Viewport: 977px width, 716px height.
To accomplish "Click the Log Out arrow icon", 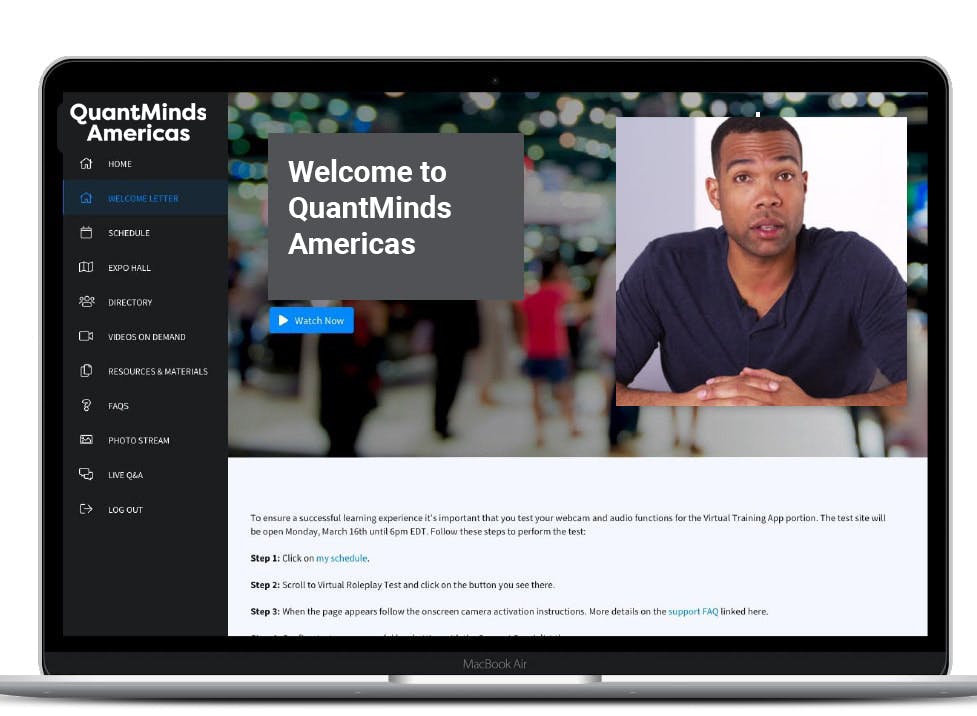I will [86, 509].
